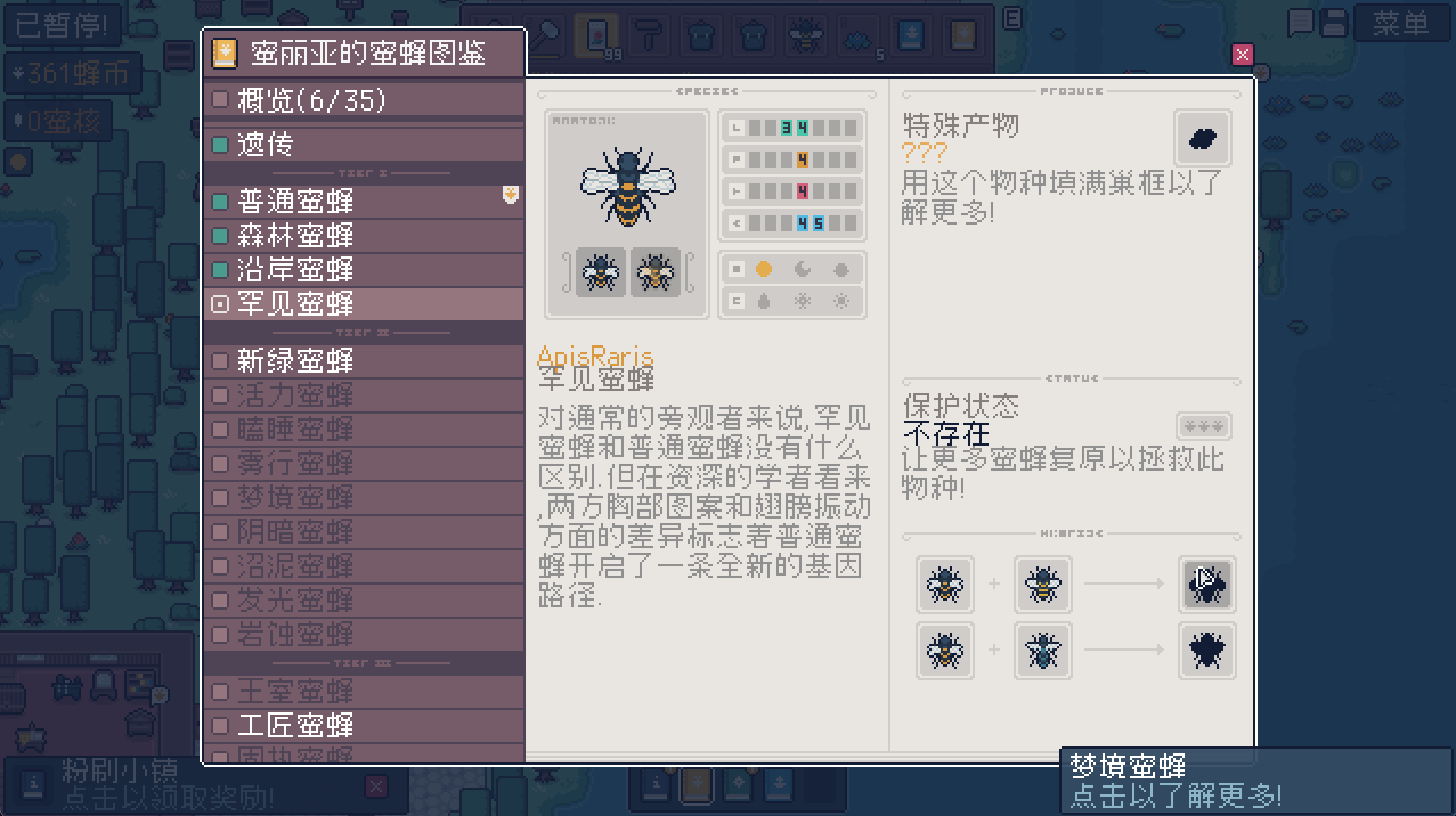This screenshot has width=1456, height=816.
Task: Click the sun daytime activity indicator
Action: tap(764, 269)
